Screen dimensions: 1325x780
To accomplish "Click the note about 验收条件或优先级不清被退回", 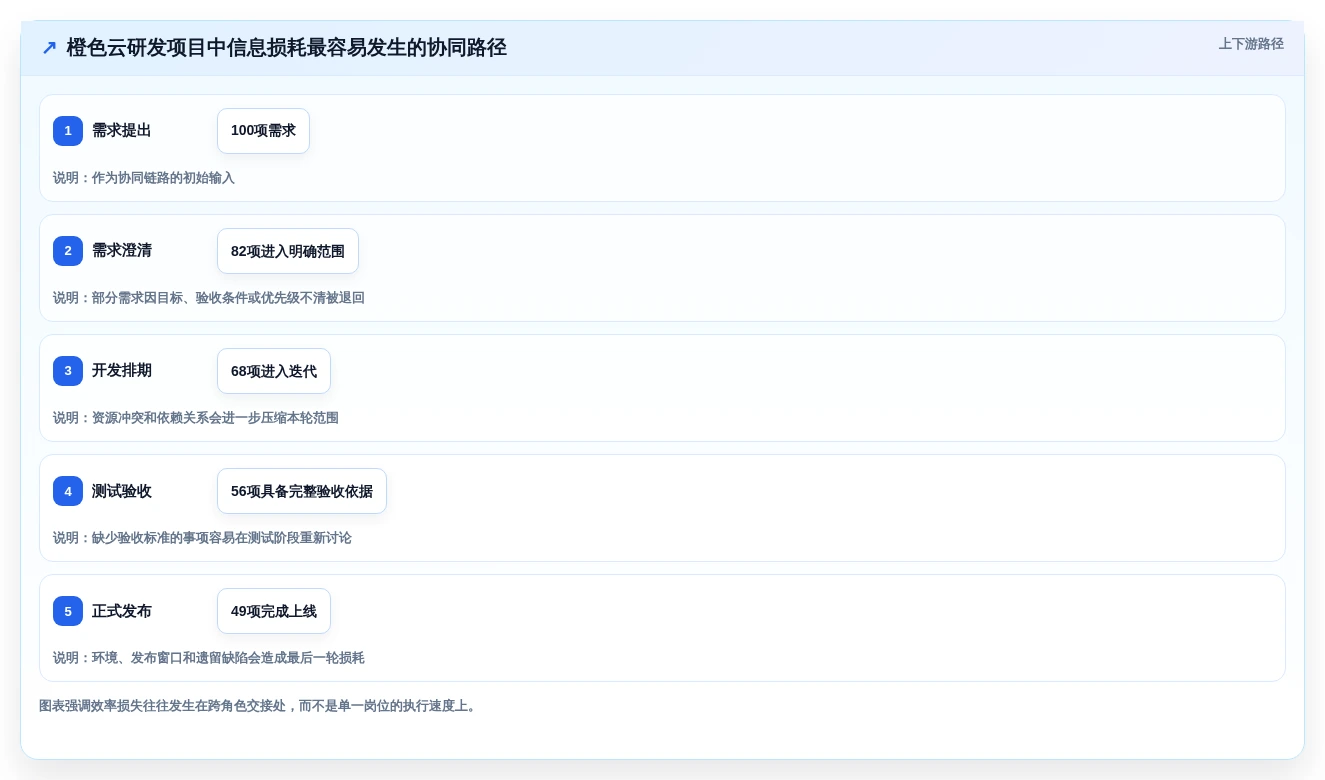I will pyautogui.click(x=209, y=298).
